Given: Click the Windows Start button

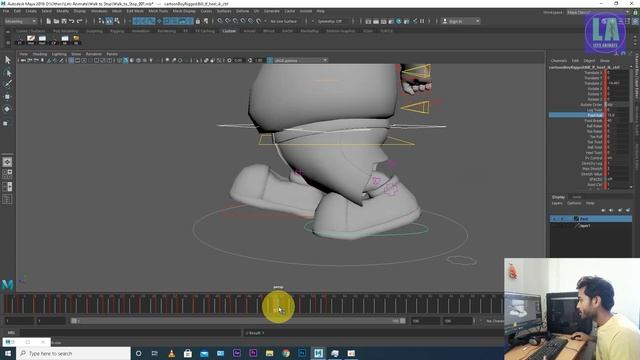Looking at the screenshot, I should coord(8,353).
